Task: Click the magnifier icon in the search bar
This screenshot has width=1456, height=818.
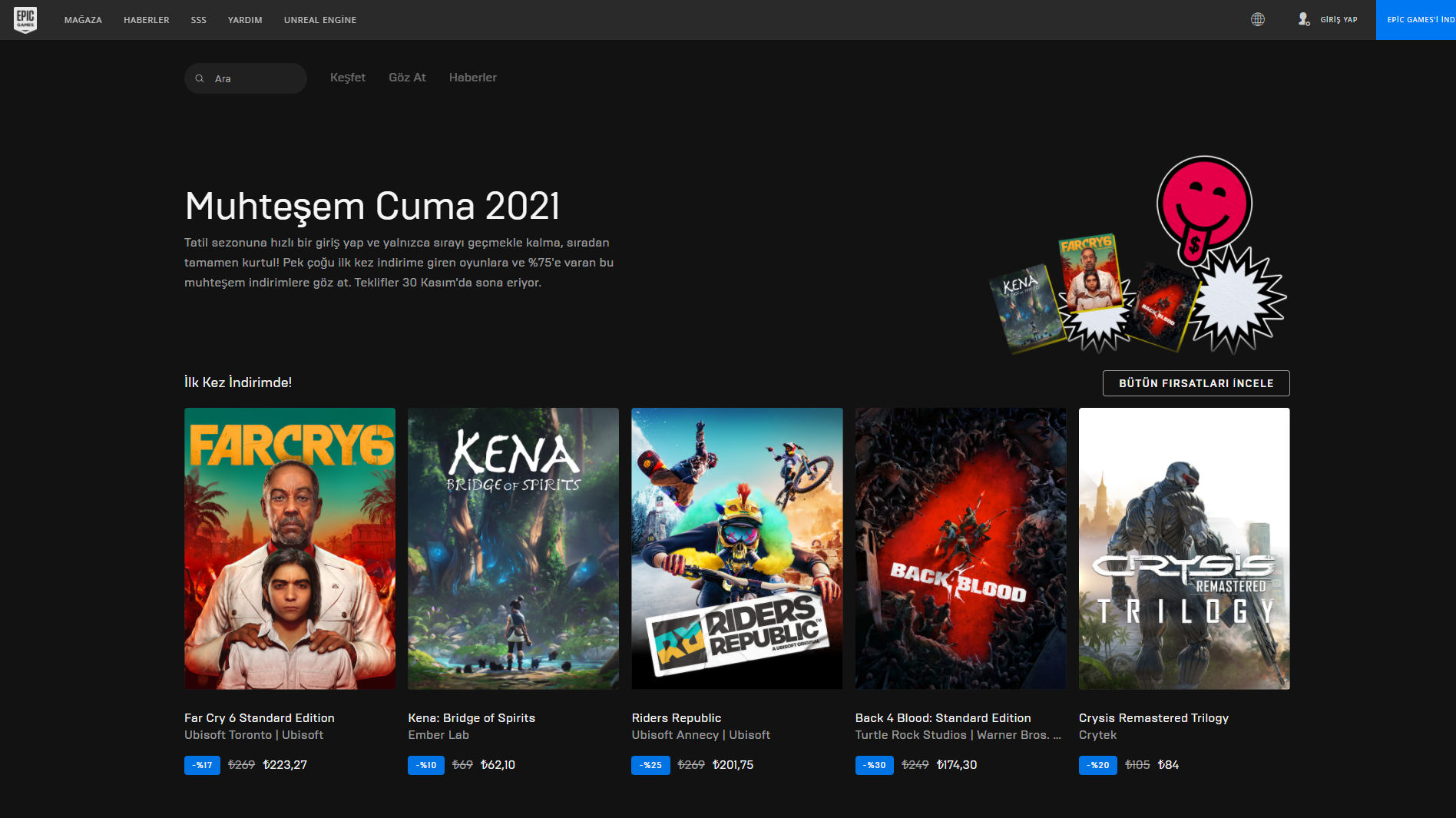Action: pos(200,78)
